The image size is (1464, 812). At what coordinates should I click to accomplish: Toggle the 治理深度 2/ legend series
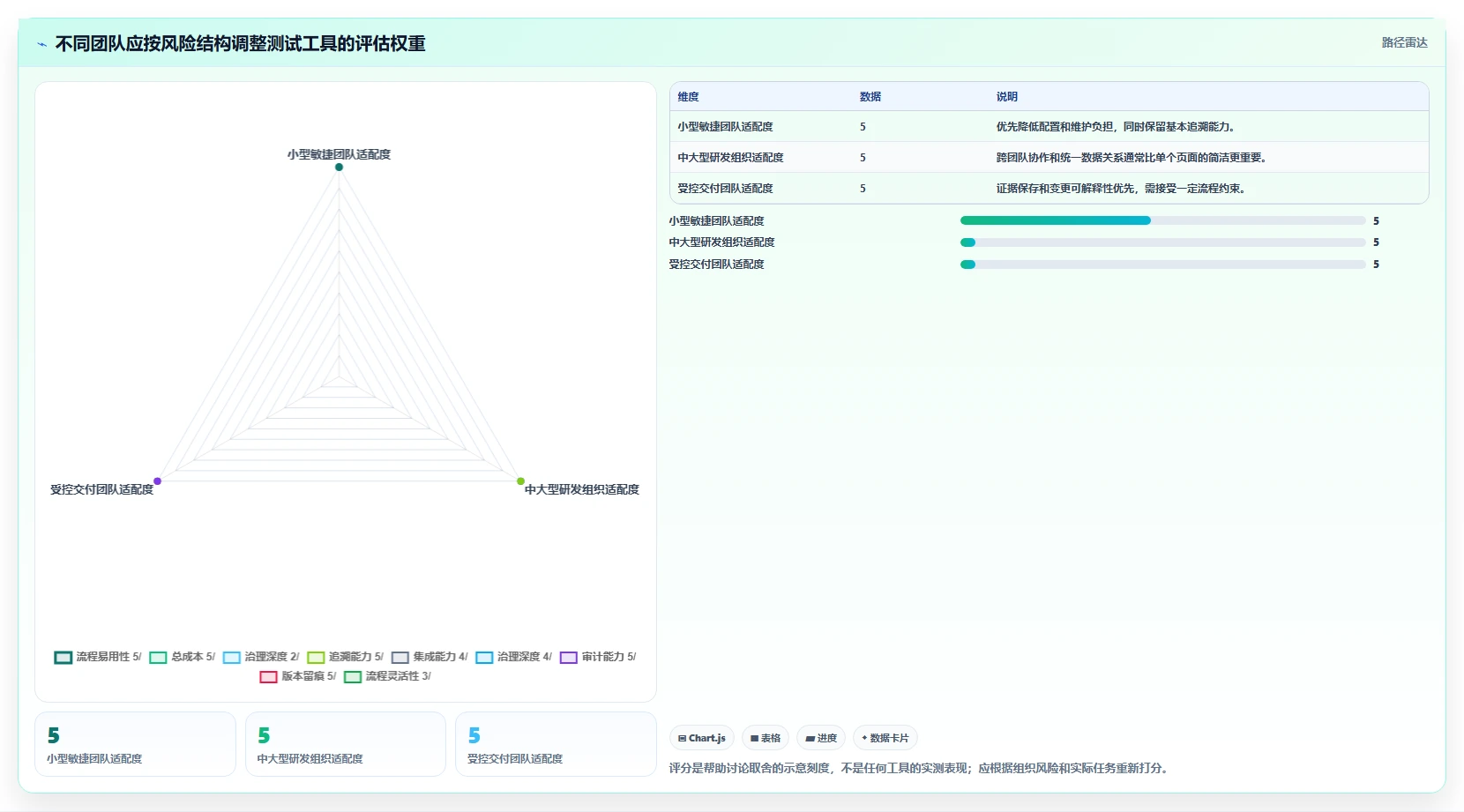261,657
